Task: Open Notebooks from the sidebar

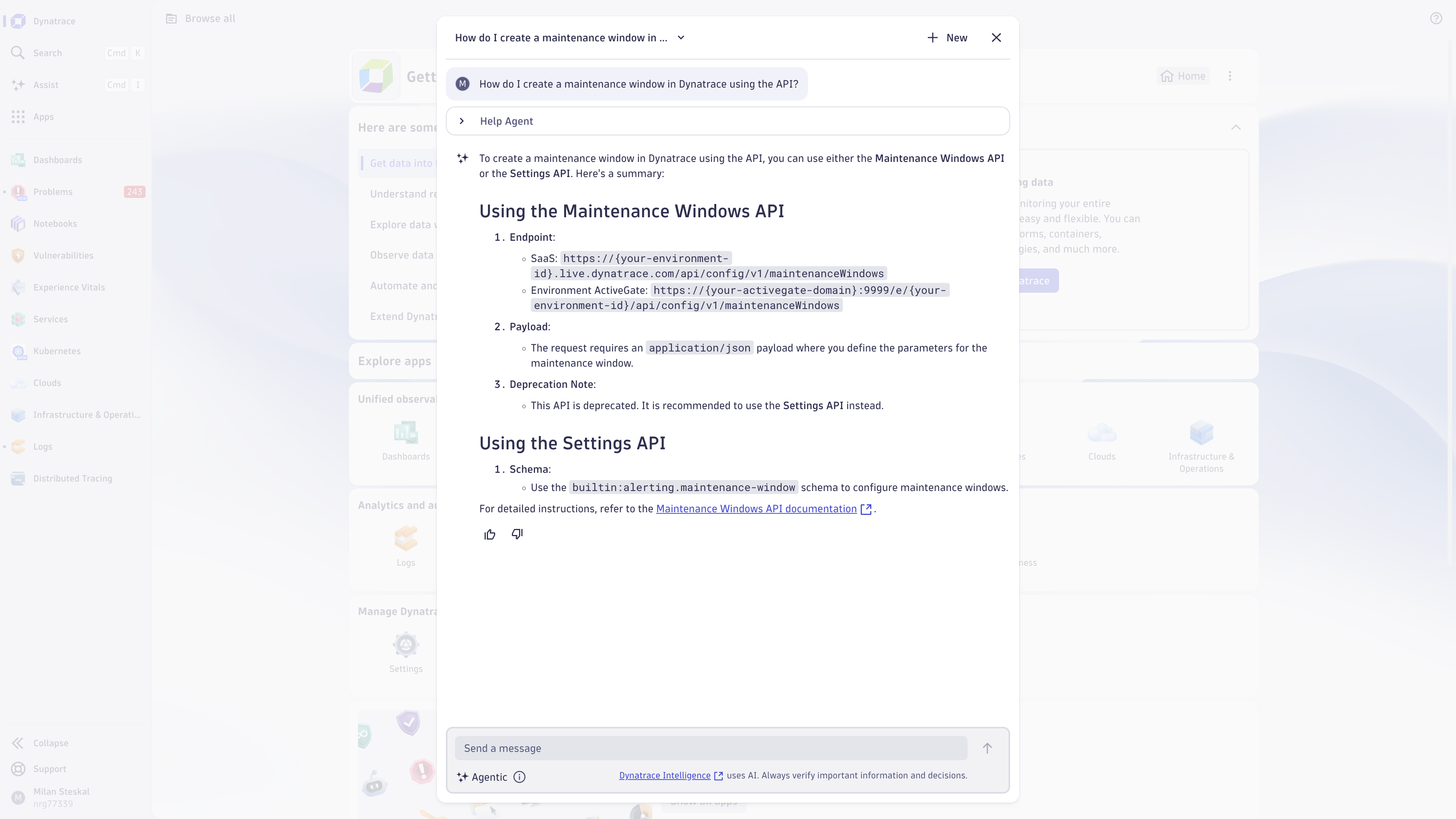Action: tap(55, 224)
